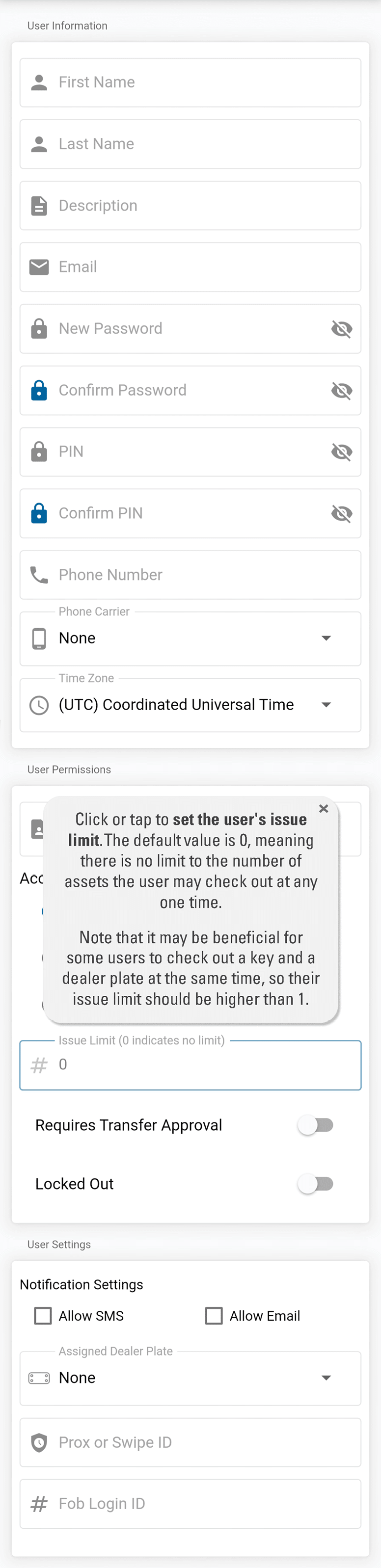Screen dimensions: 381x1568
Task: Toggle the Locked Out switch
Action: (x=315, y=1183)
